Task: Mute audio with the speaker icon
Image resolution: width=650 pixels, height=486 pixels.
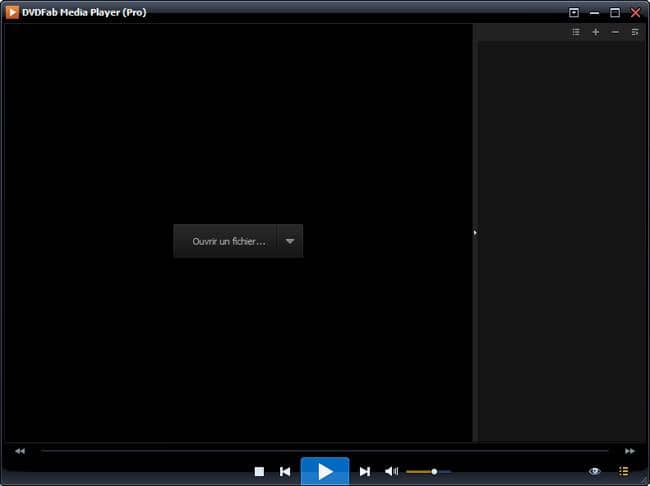Action: (391, 471)
